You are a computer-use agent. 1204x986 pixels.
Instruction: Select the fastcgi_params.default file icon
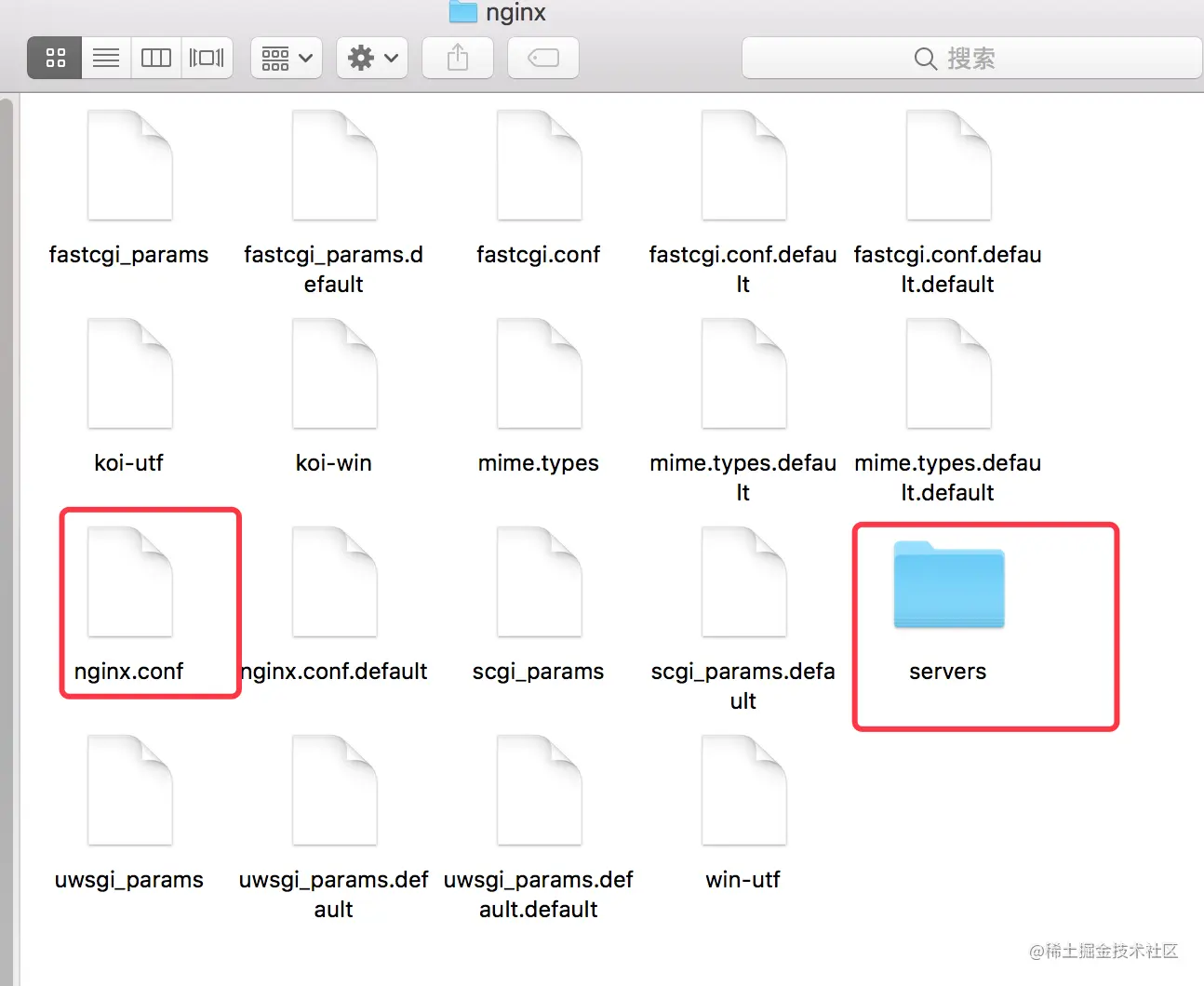click(335, 166)
